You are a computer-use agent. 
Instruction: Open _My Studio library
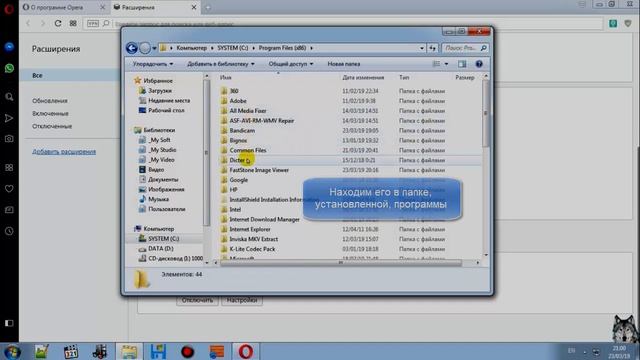tap(162, 150)
